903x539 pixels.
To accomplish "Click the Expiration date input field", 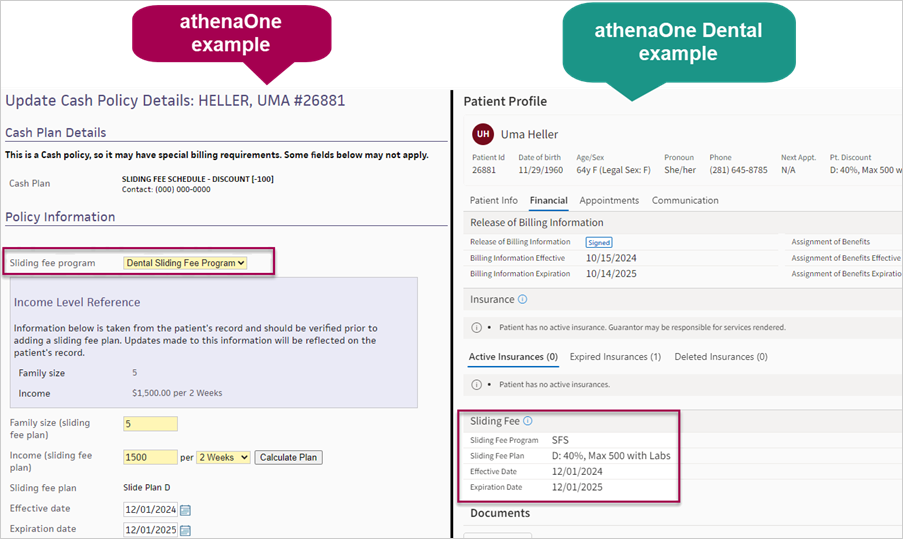I will point(150,530).
